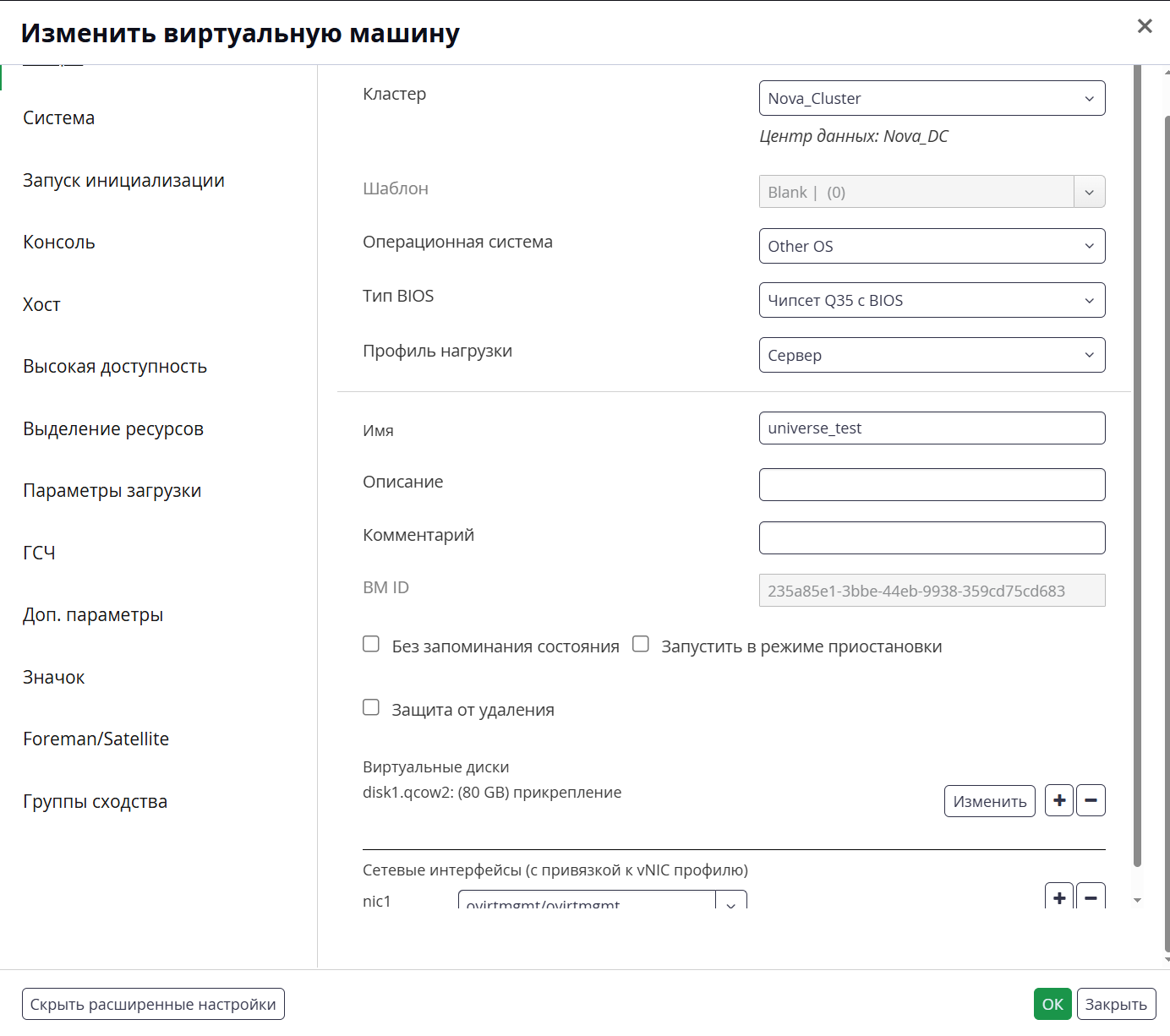Tick the start in pause mode checkbox
Screen dimensions: 1170x1036
tap(641, 644)
